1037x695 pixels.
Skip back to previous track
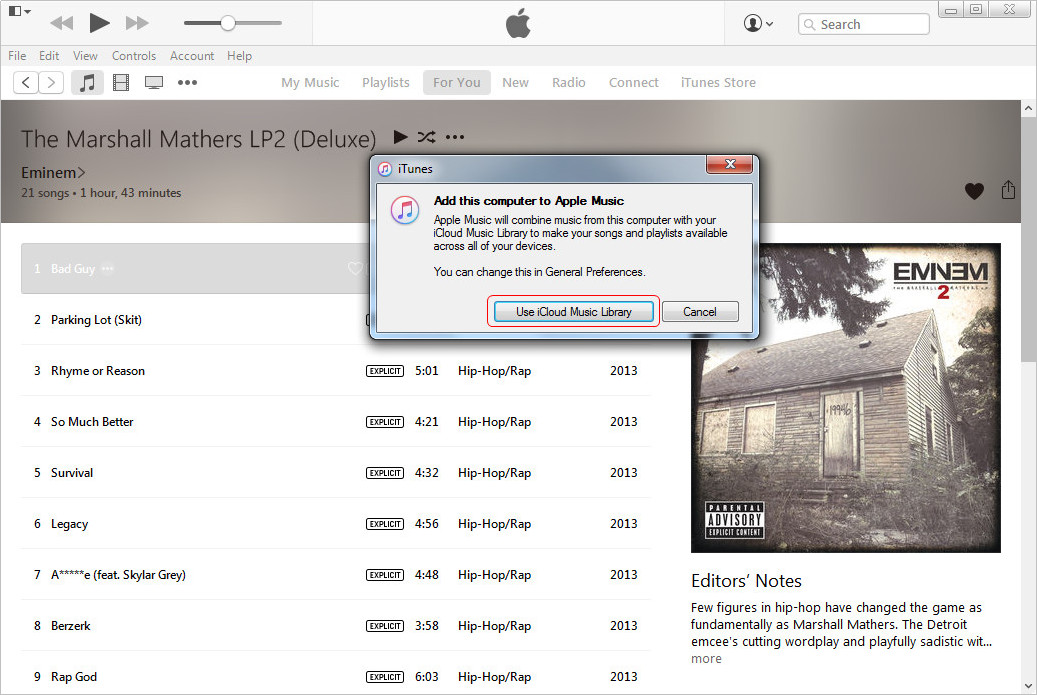click(62, 23)
